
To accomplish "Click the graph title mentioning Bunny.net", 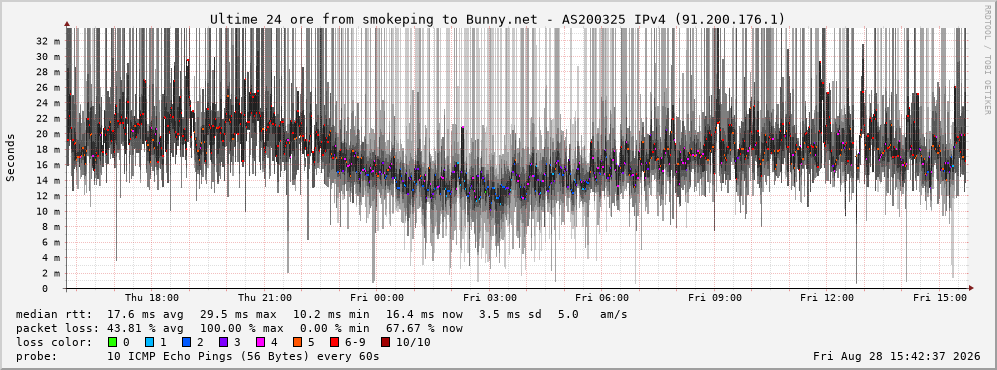I will tap(497, 20).
